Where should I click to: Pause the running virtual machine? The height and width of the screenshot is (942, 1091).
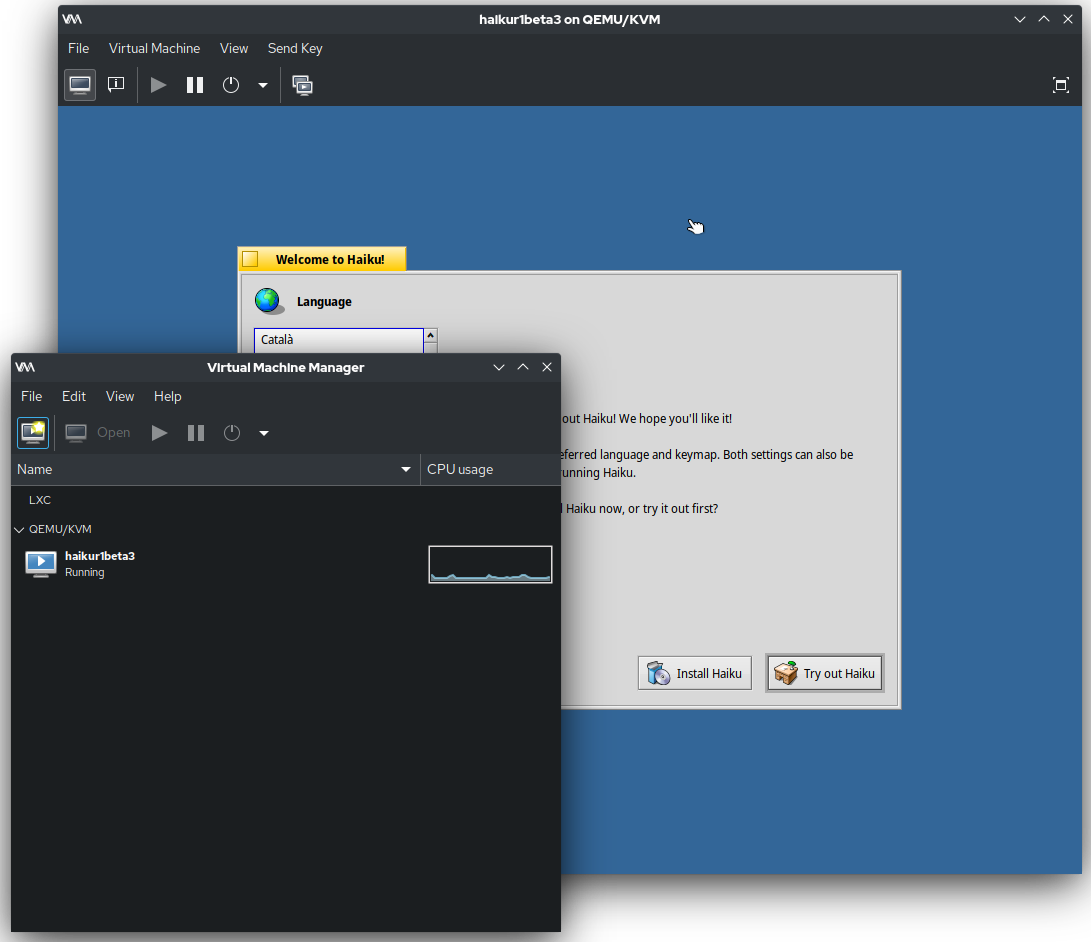195,85
